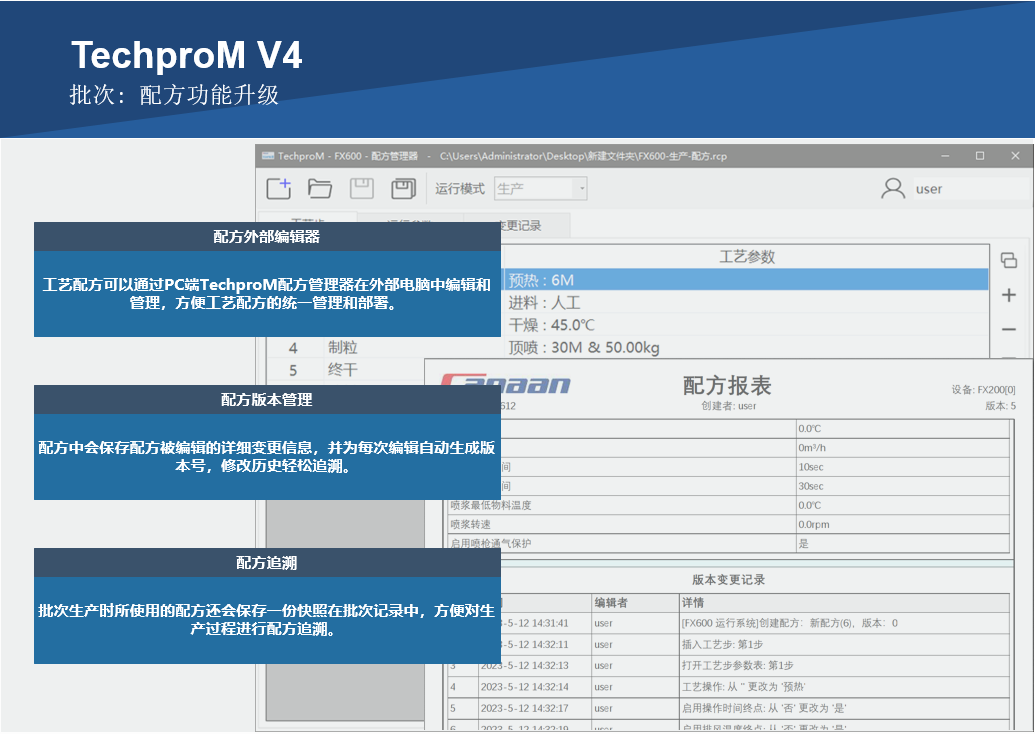Image resolution: width=1035 pixels, height=734 pixels.
Task: Click log entry 打开工艺步参数表: 第1步
Action: click(x=737, y=665)
